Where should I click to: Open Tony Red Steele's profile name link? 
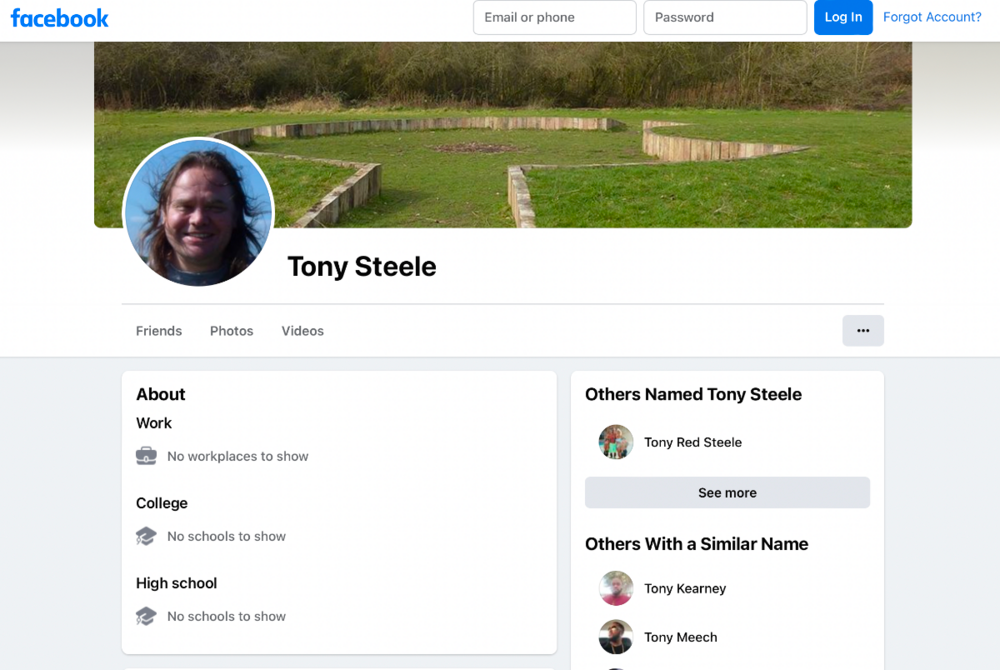click(x=693, y=442)
